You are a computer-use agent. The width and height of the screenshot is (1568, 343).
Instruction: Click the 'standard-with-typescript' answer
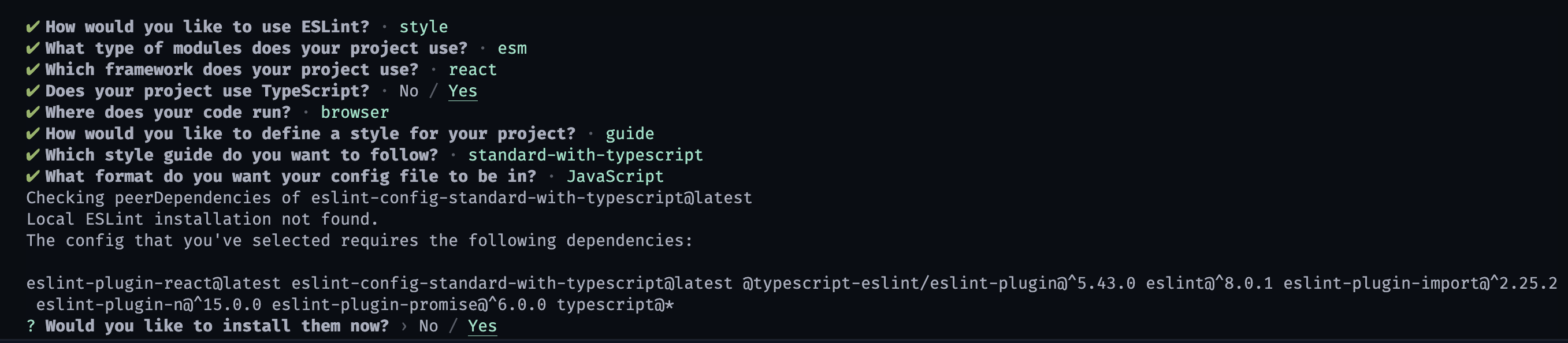[585, 155]
